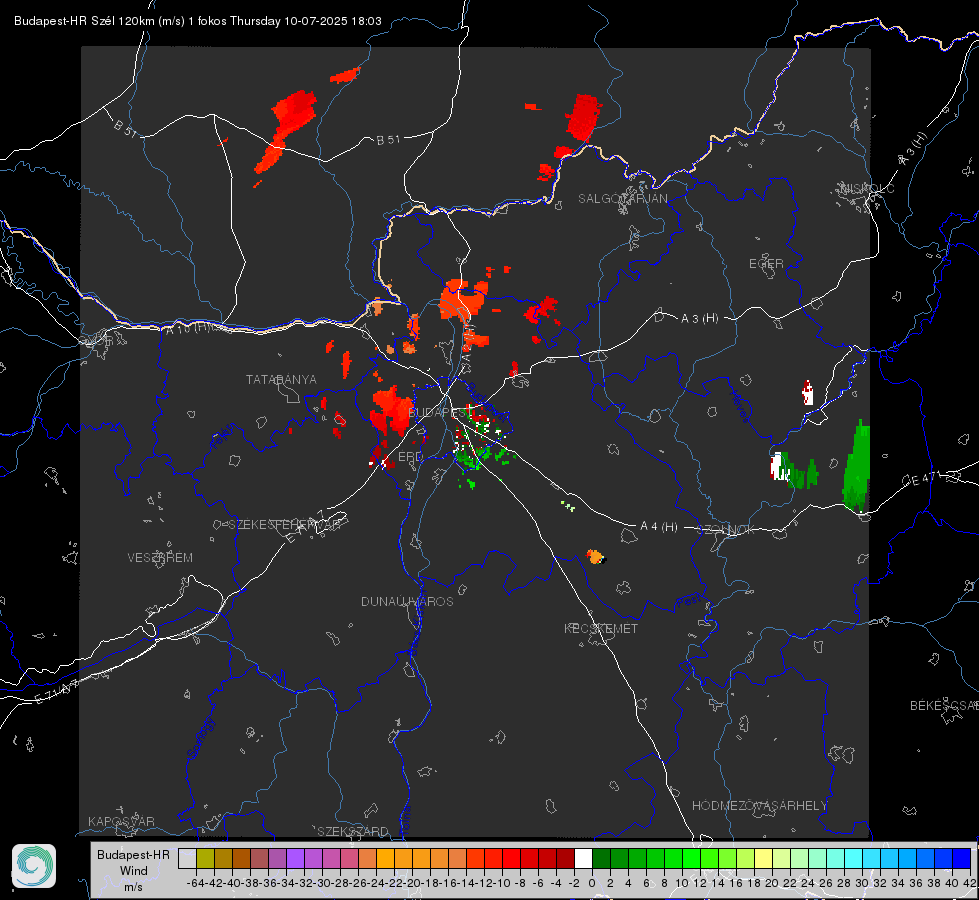
Task: Click the tall green echo at the map's eastern edge
Action: 857,466
